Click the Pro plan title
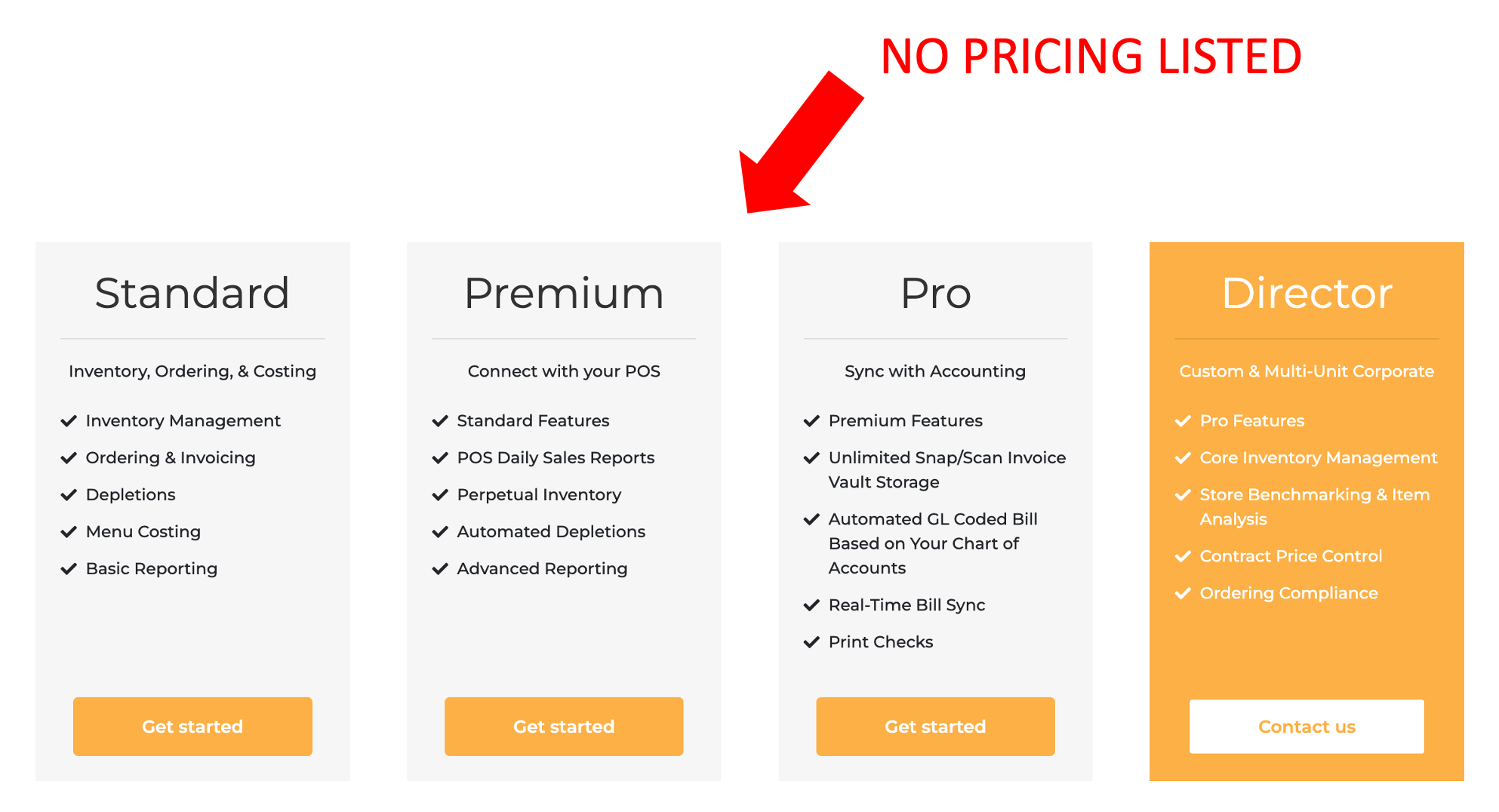The image size is (1499, 812). [x=935, y=293]
